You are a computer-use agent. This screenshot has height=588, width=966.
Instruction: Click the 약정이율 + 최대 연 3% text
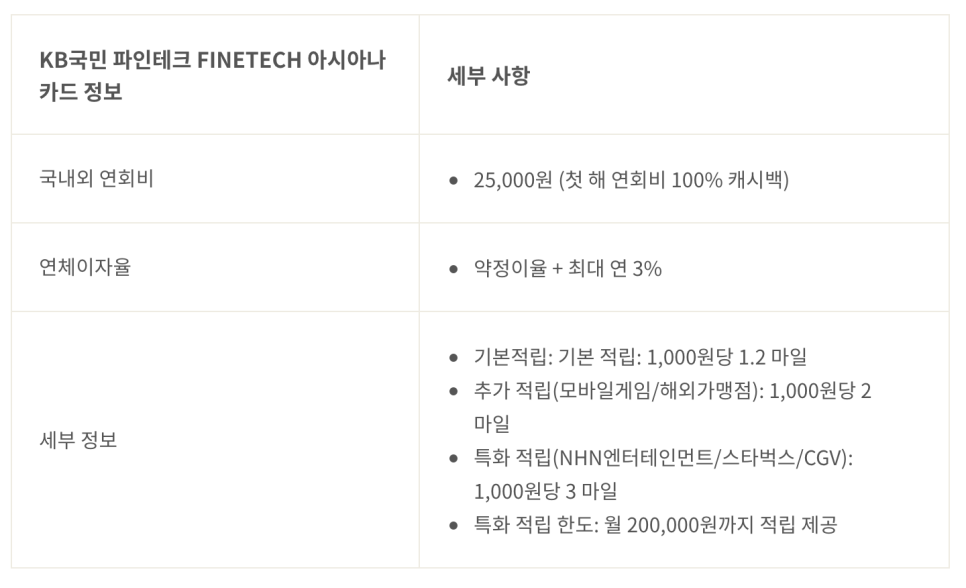point(567,268)
